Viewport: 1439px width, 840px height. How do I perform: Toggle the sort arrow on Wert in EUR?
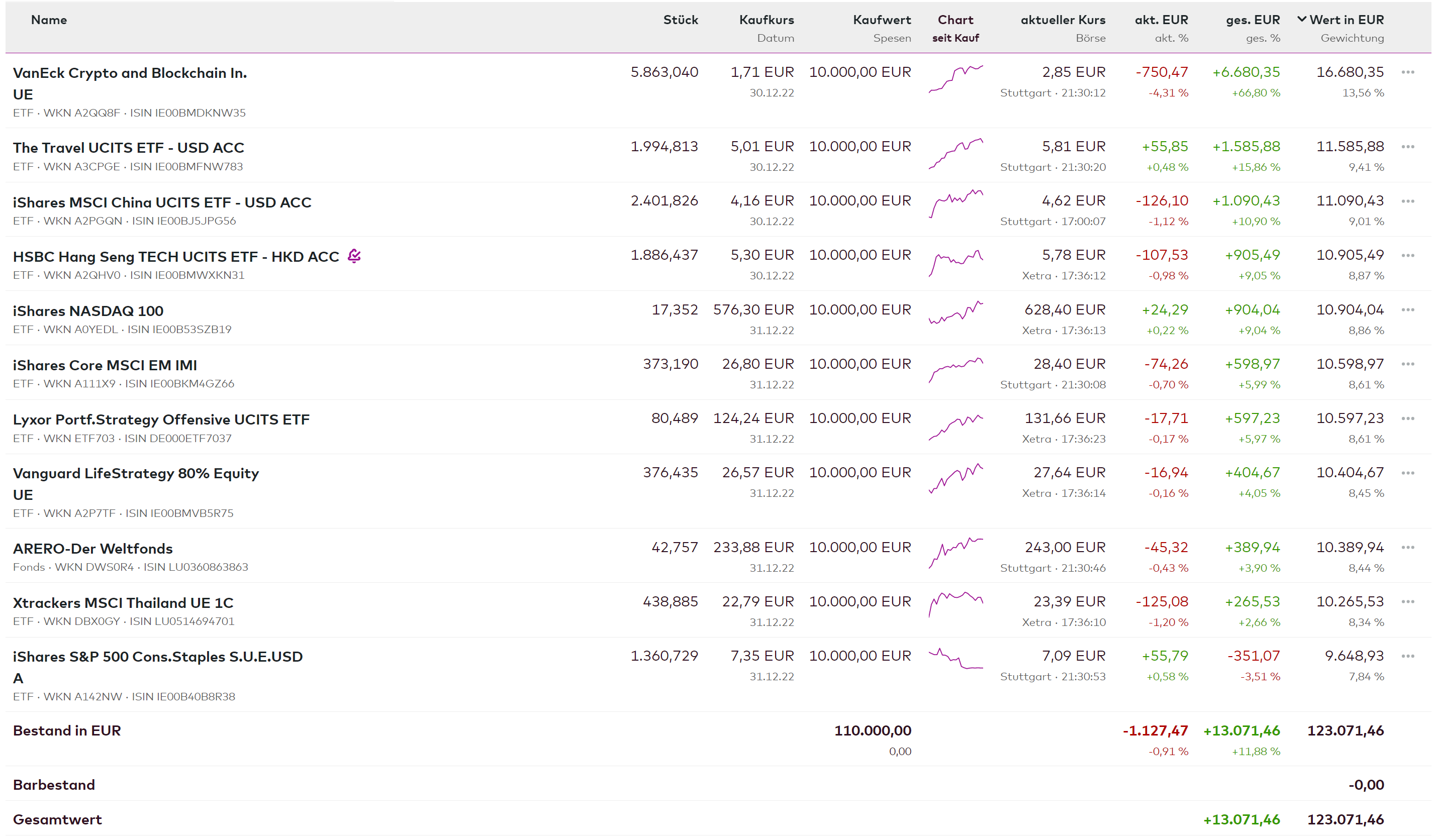[x=1301, y=20]
